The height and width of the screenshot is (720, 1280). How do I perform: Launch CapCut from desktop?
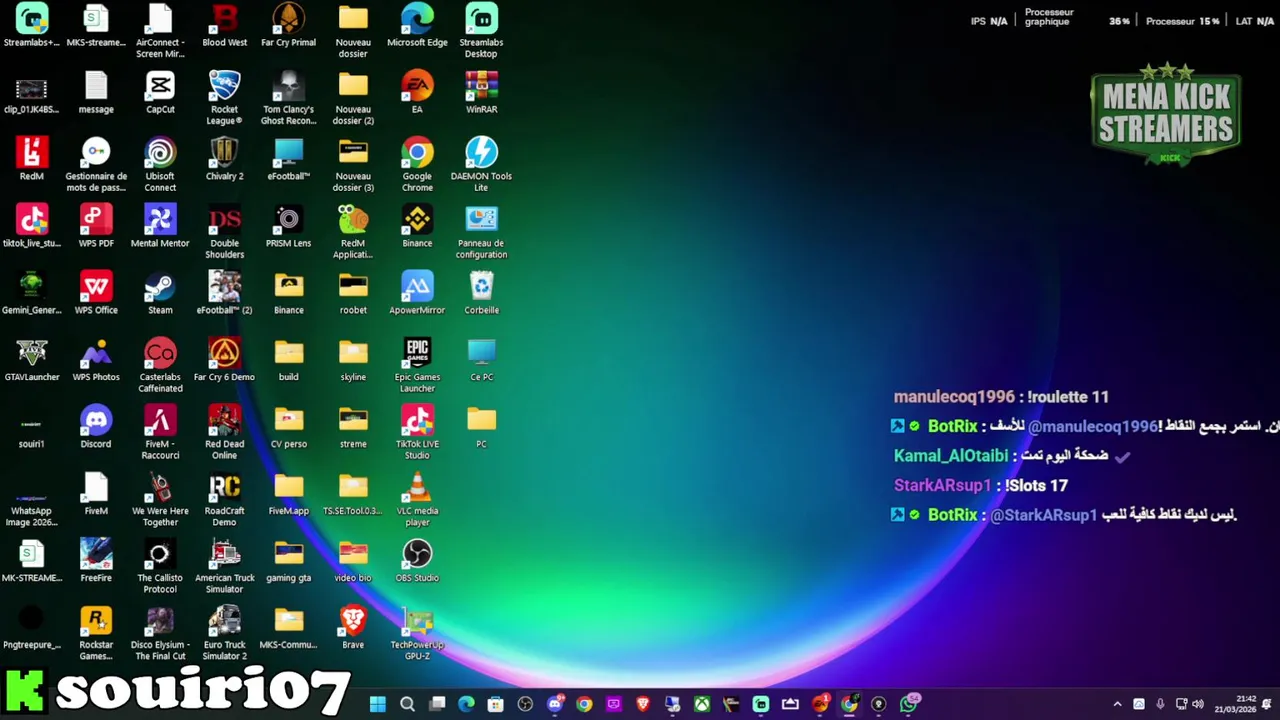click(160, 92)
